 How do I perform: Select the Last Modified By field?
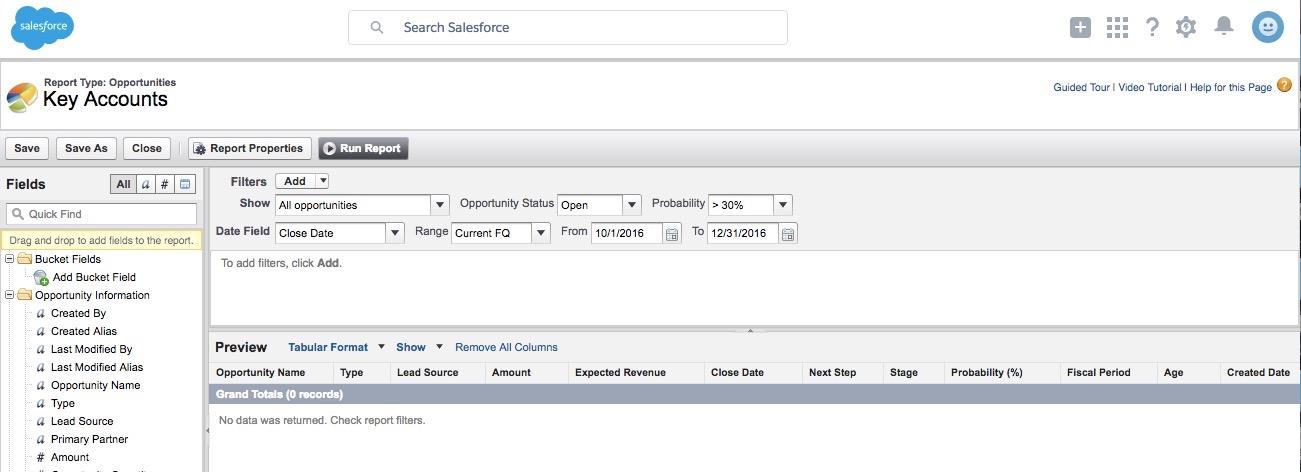pos(91,350)
